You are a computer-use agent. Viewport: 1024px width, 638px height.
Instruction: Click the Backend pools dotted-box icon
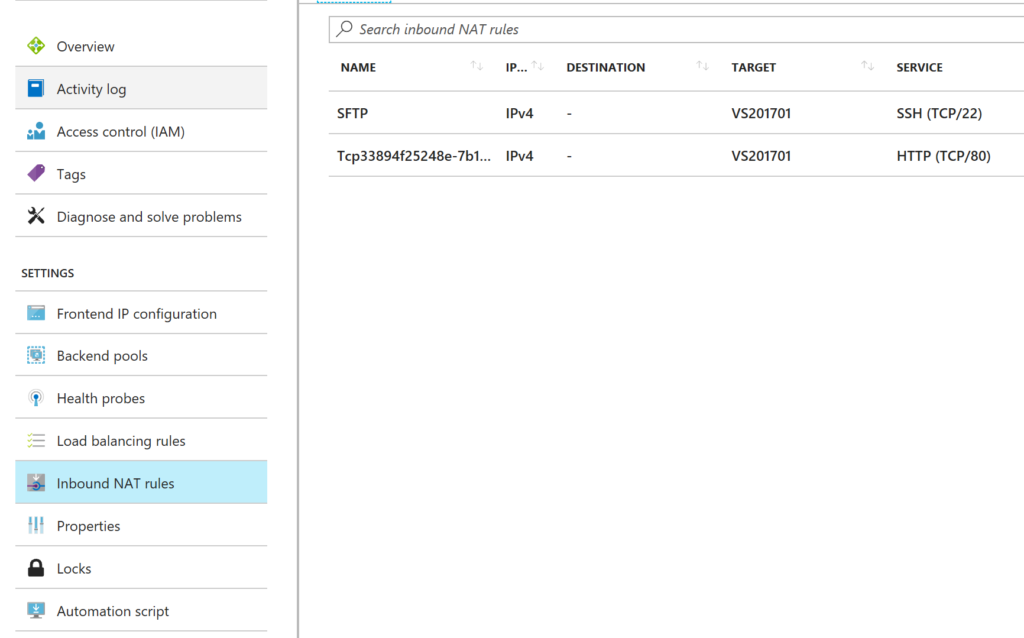(x=33, y=355)
